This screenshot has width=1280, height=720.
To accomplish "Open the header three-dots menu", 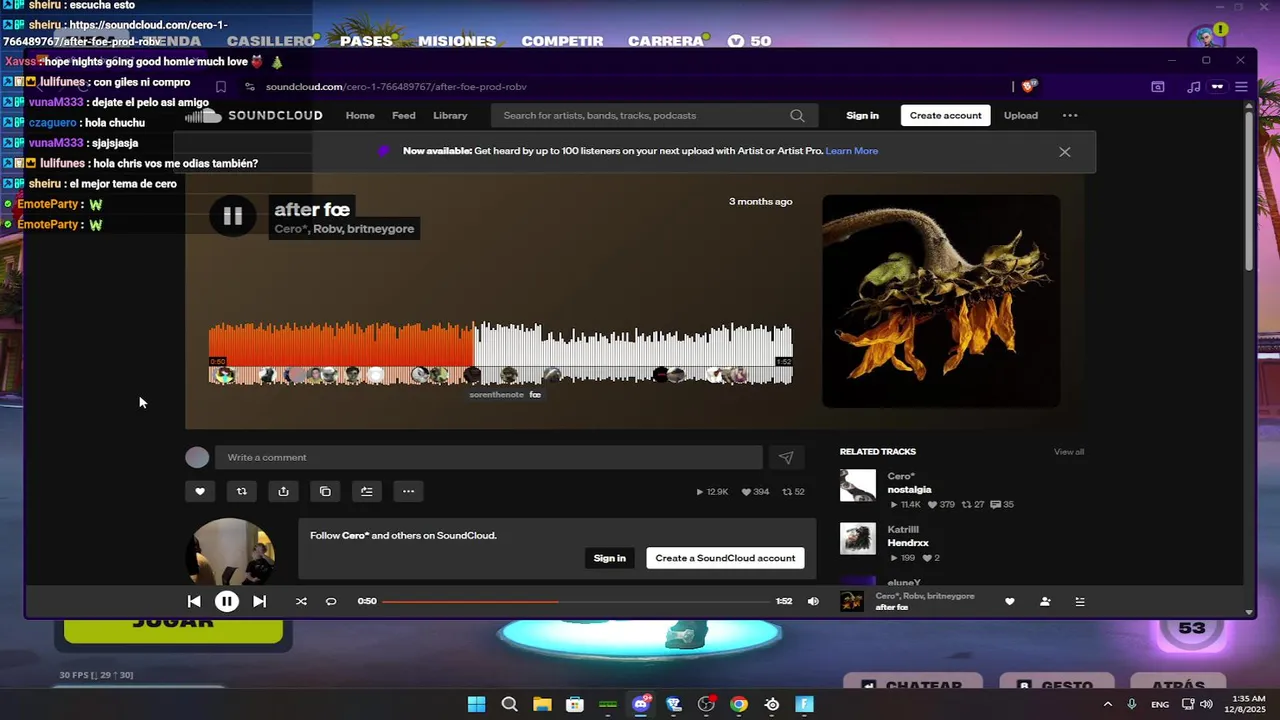I will coord(1070,115).
